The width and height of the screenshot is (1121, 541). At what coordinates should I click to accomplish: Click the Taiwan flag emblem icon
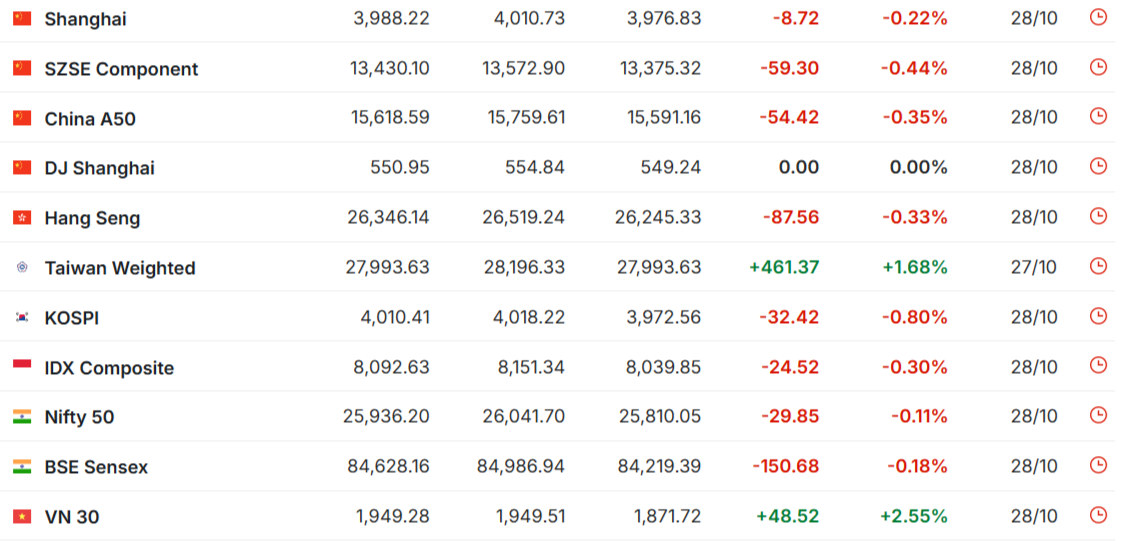(x=22, y=267)
